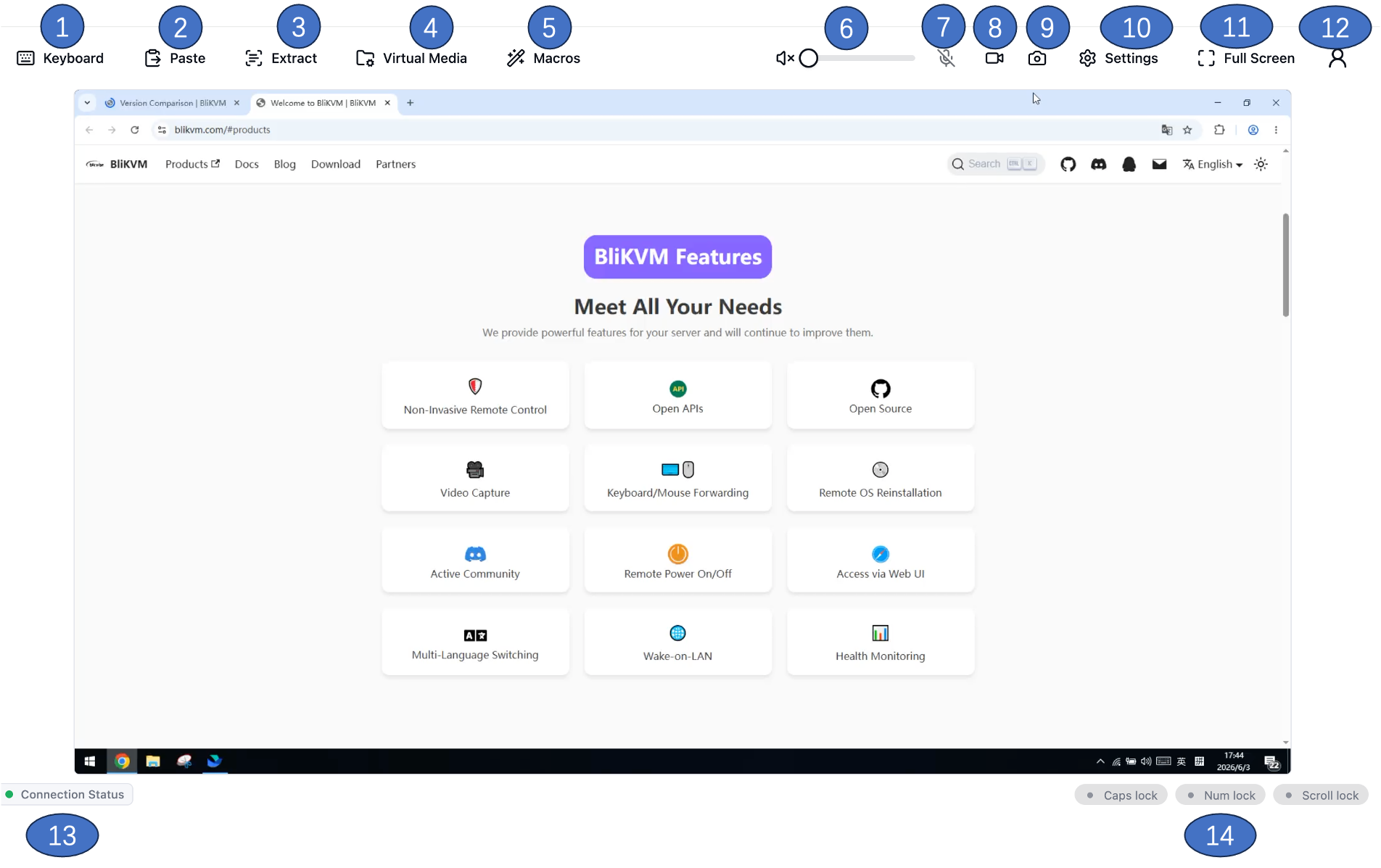Reload the blikvm.com page
The width and height of the screenshot is (1381, 868).
134,130
